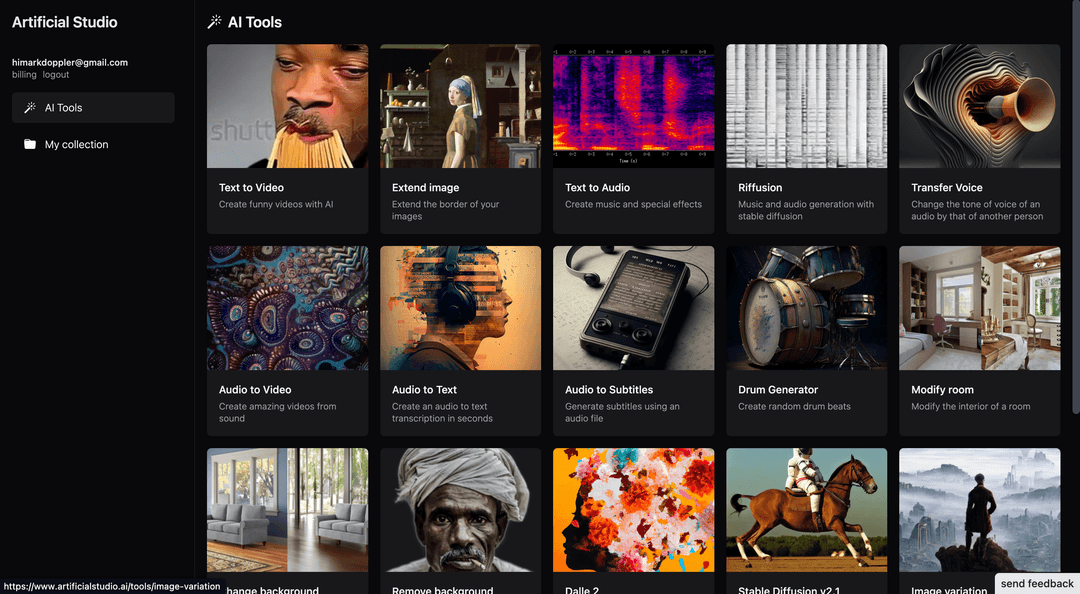Screen dimensions: 1080x594
Task: Launch the Drum Generator tool
Action: point(806,340)
